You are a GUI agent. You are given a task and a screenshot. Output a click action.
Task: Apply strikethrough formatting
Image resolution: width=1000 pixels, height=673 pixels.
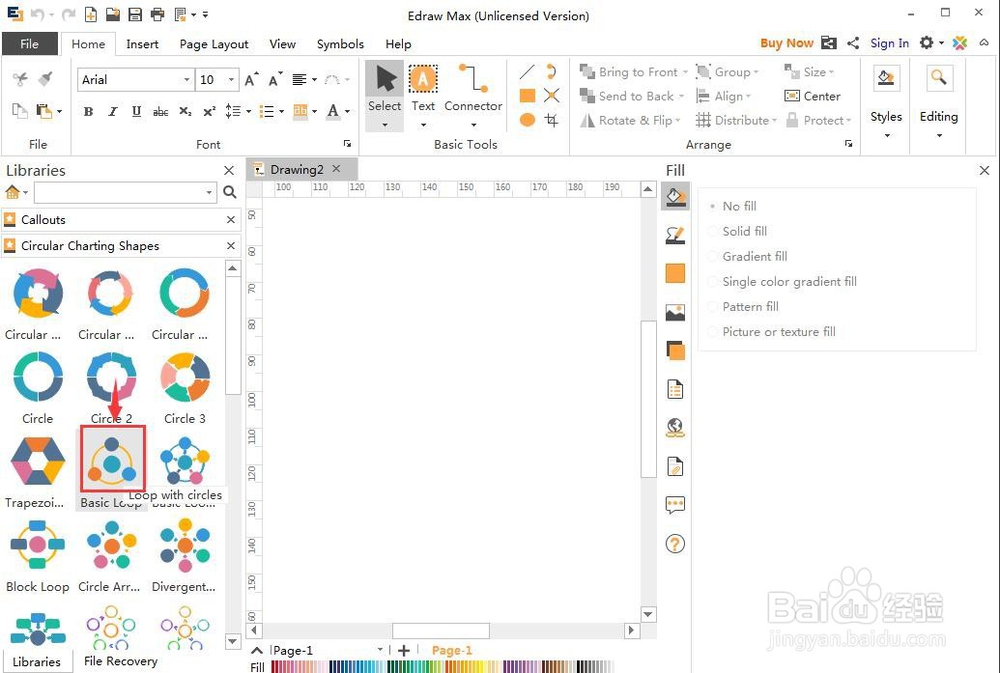click(x=160, y=112)
